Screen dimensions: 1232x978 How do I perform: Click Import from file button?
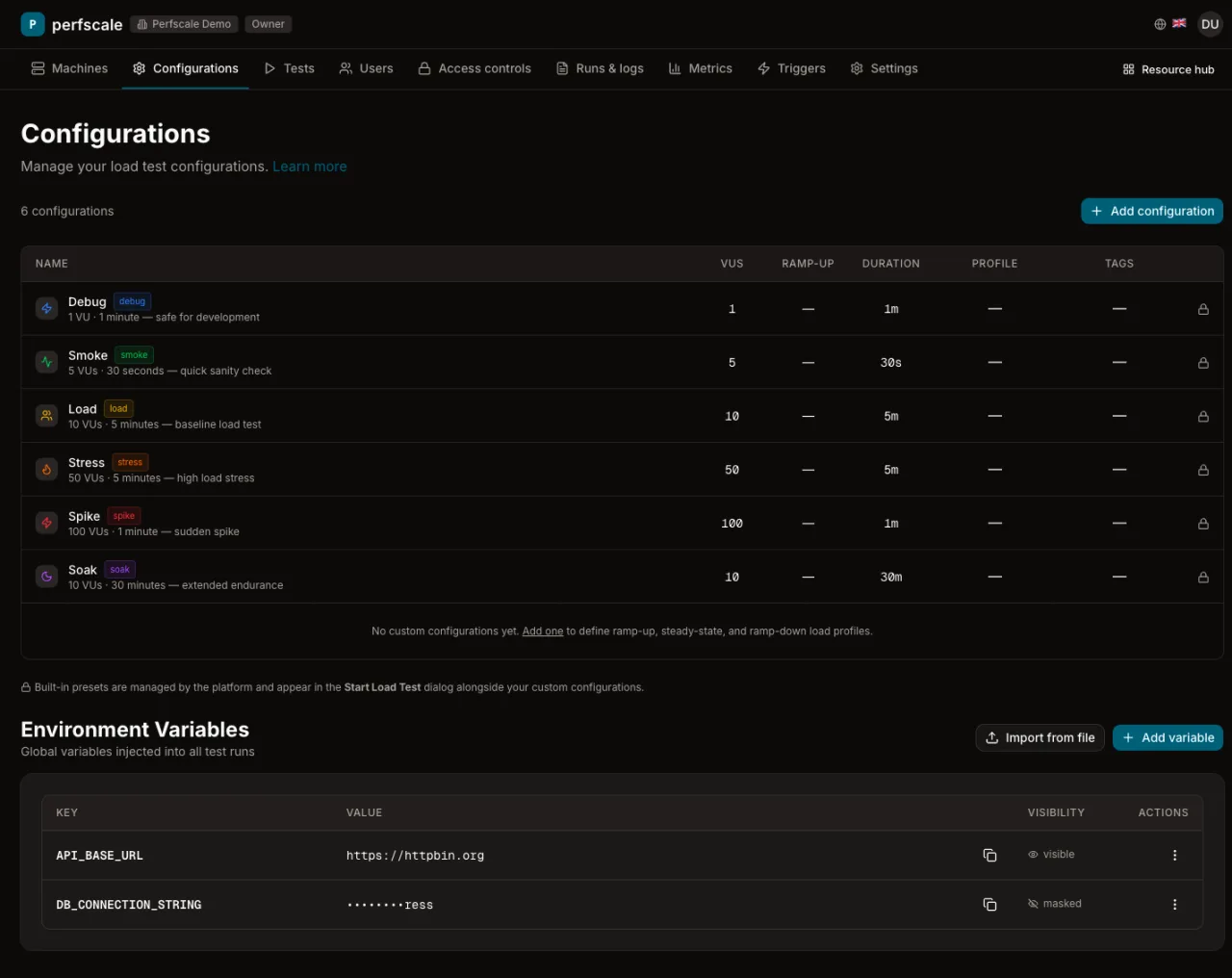point(1039,737)
